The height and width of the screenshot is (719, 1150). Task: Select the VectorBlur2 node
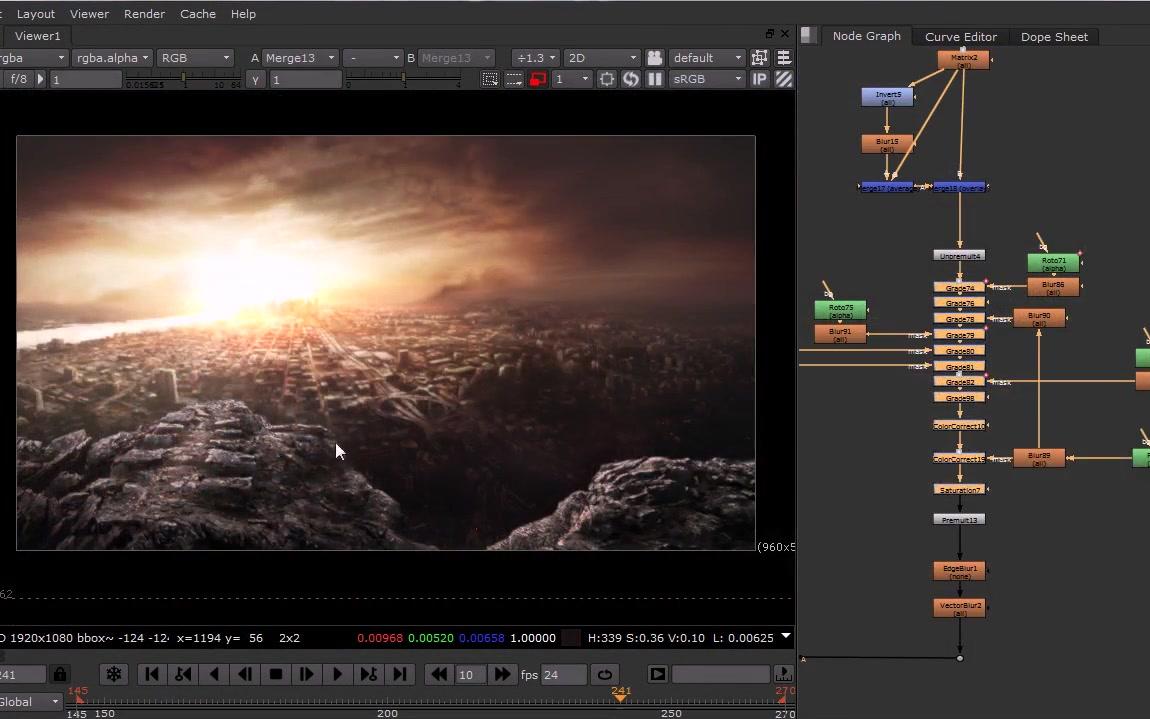click(959, 608)
